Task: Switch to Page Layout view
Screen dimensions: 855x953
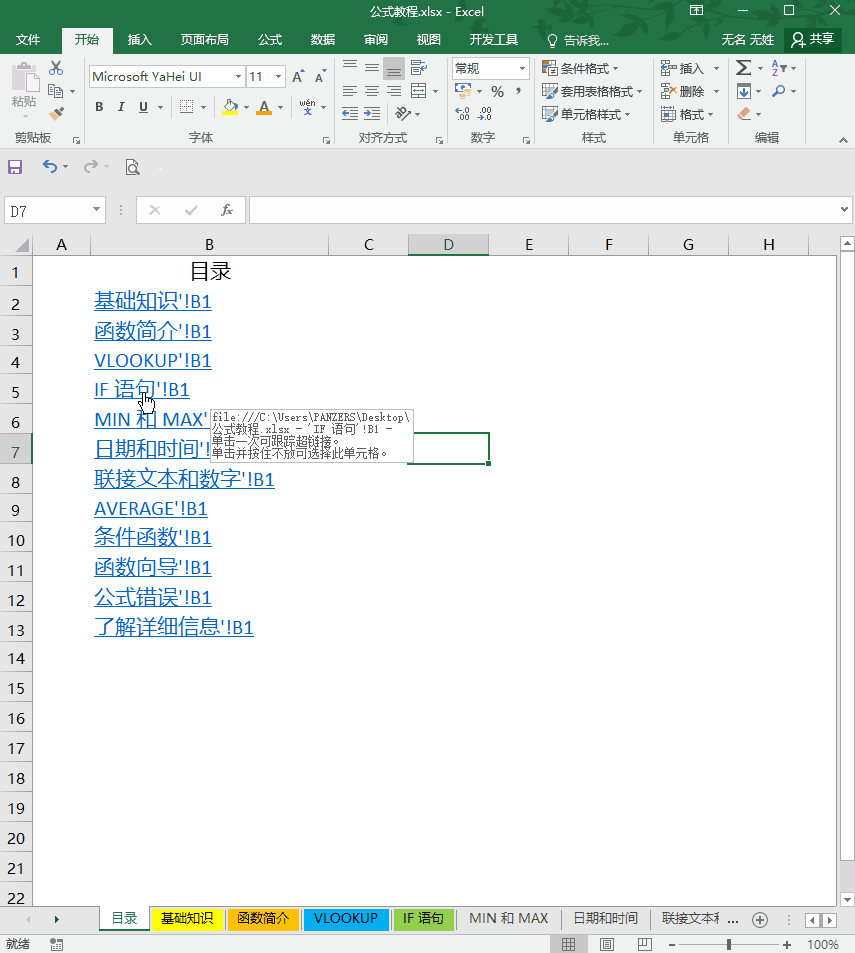Action: pyautogui.click(x=606, y=944)
